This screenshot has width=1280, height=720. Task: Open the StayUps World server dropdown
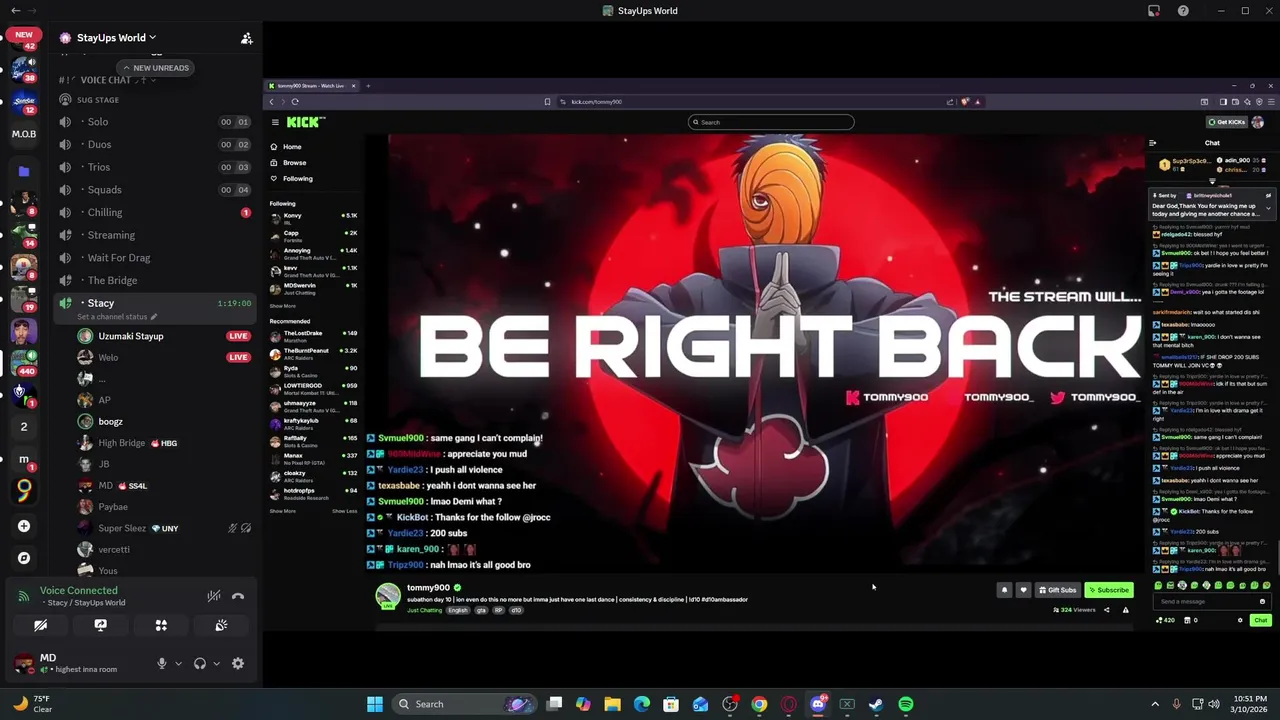pos(116,38)
